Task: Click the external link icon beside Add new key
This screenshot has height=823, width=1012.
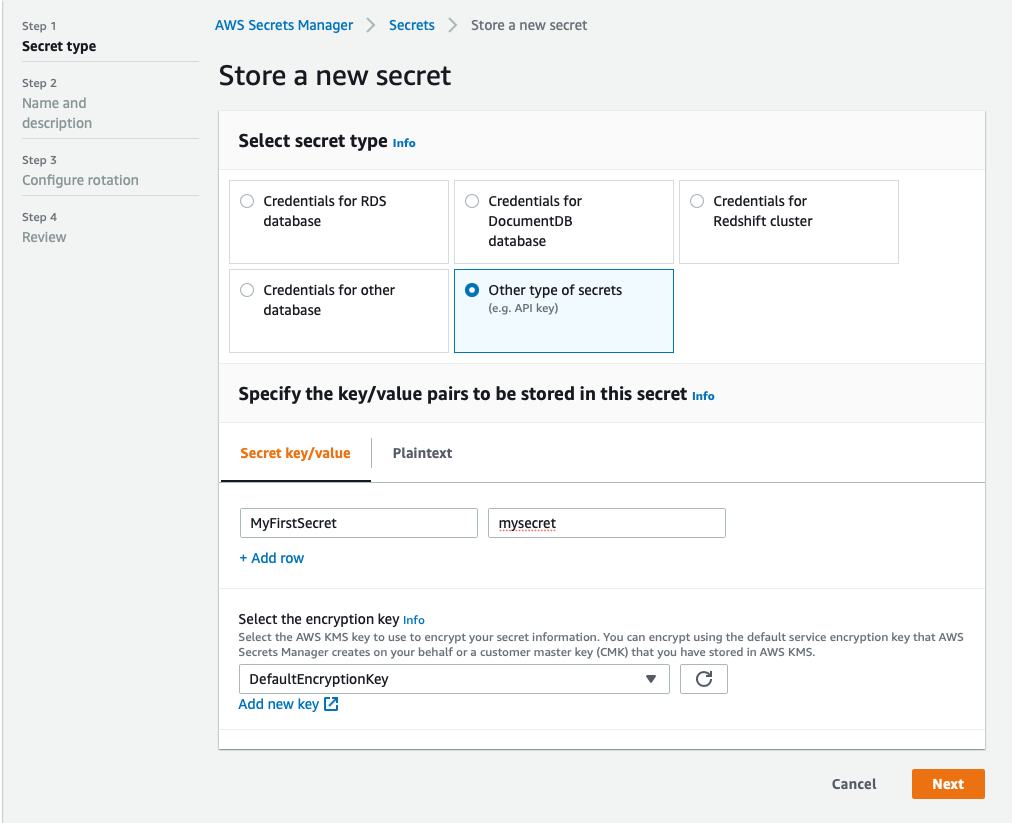Action: 331,704
